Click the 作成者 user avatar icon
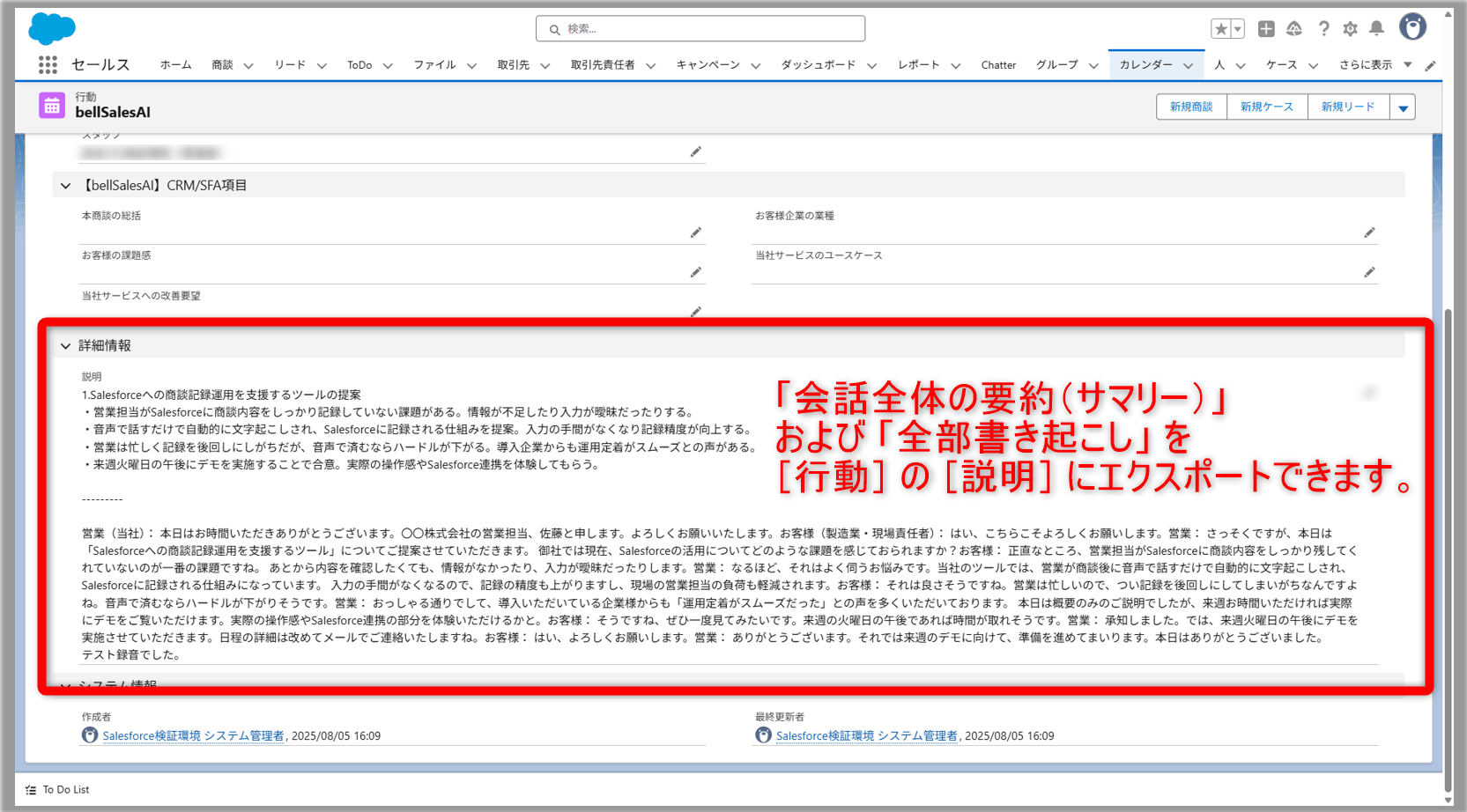Screen dimensions: 1467x812 click(90, 735)
